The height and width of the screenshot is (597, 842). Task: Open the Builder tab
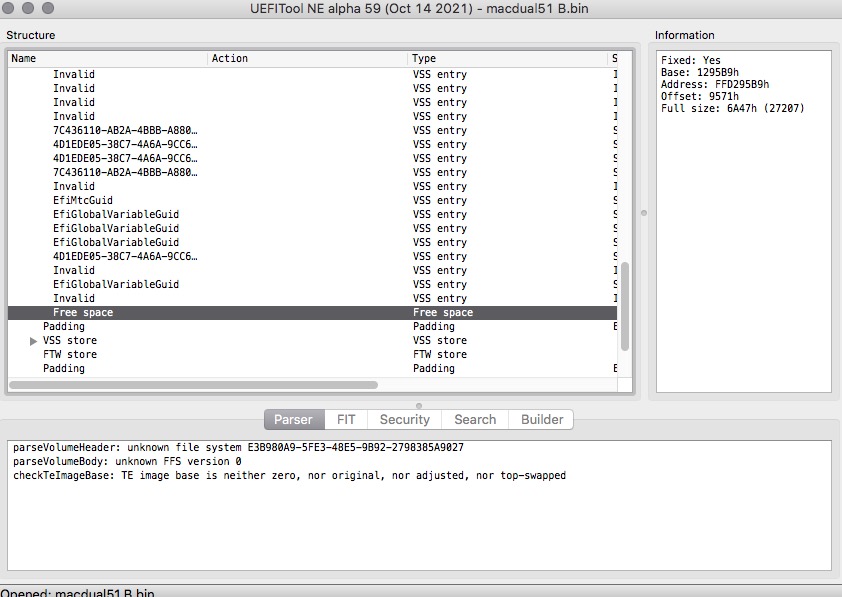pyautogui.click(x=541, y=419)
